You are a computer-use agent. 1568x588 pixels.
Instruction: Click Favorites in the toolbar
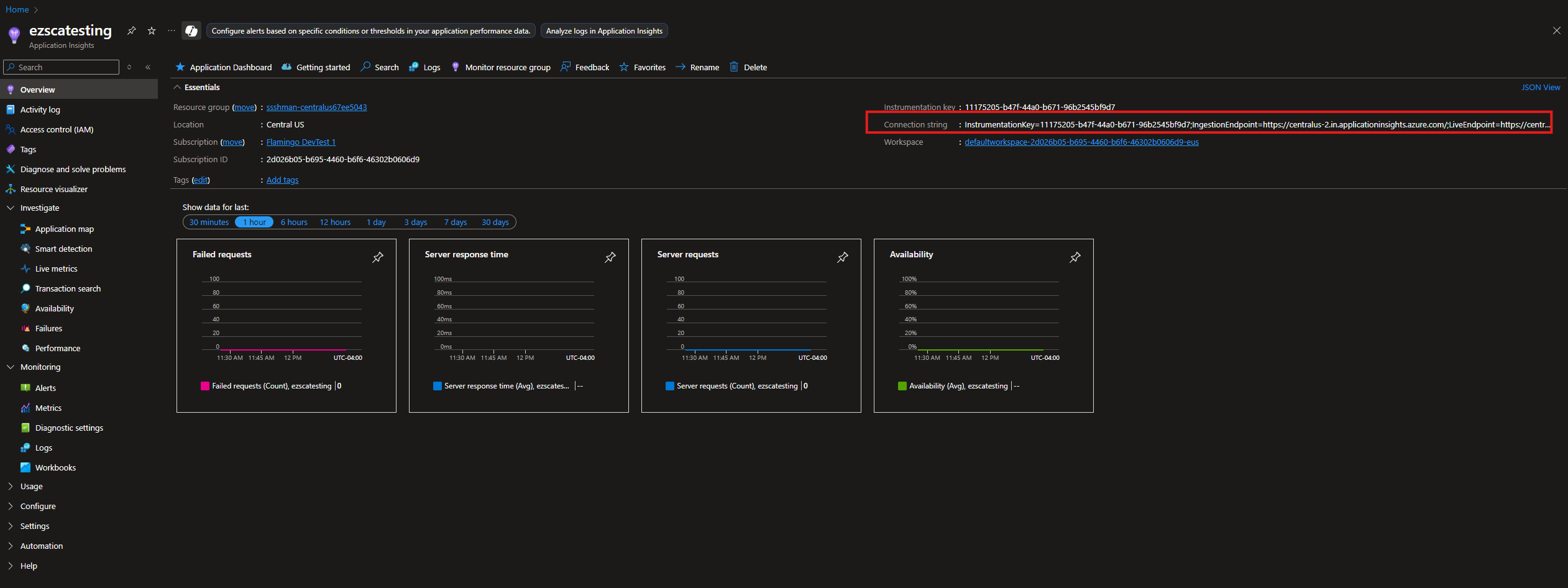pyautogui.click(x=643, y=67)
